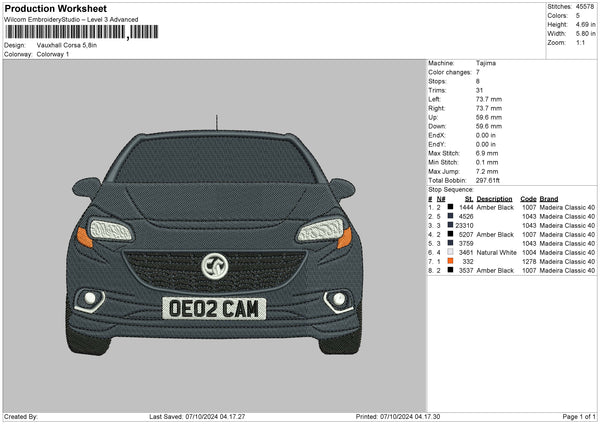Click the St. column header

pyautogui.click(x=469, y=199)
